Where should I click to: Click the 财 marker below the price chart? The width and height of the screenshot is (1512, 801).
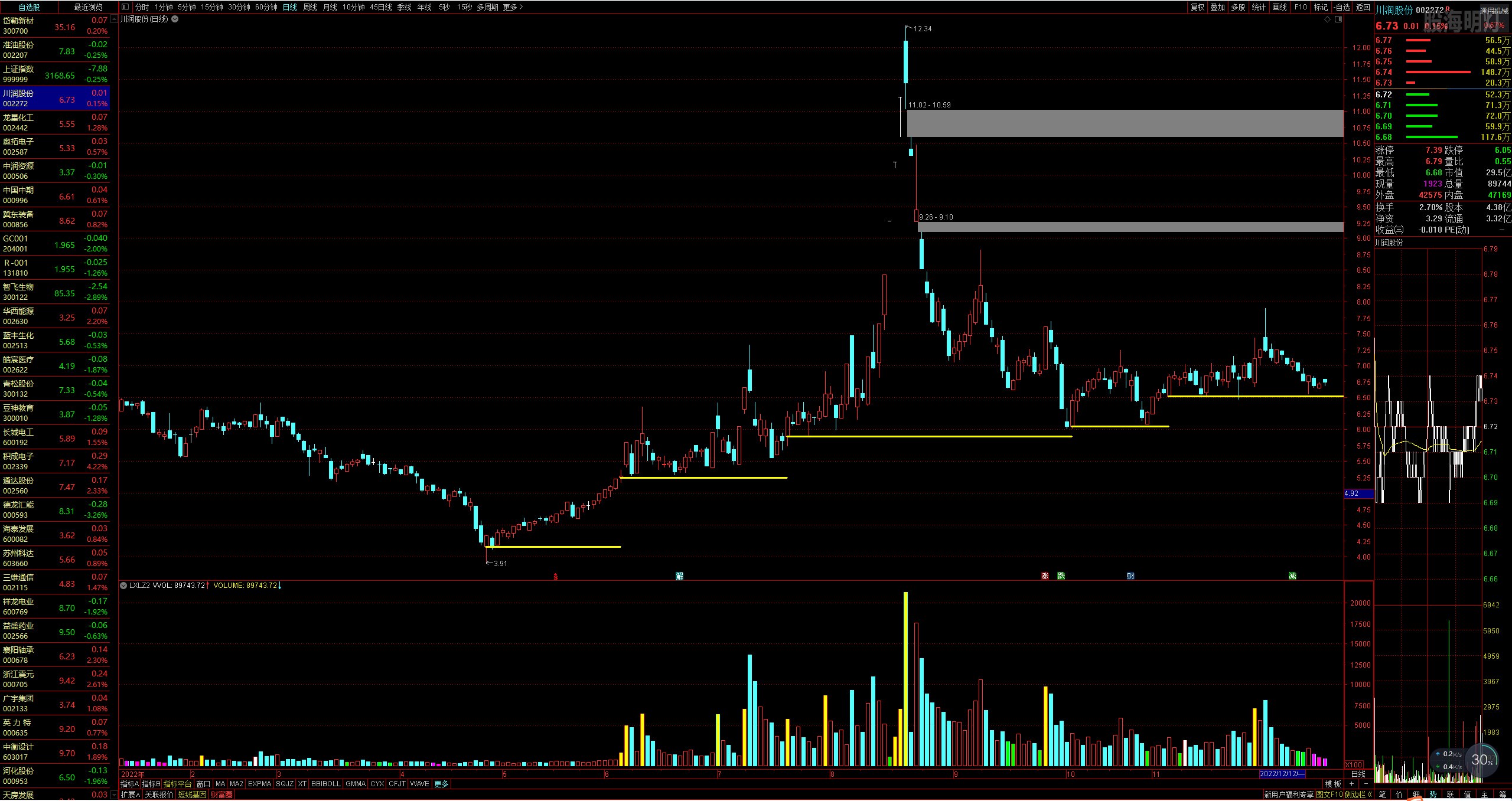(x=1130, y=576)
